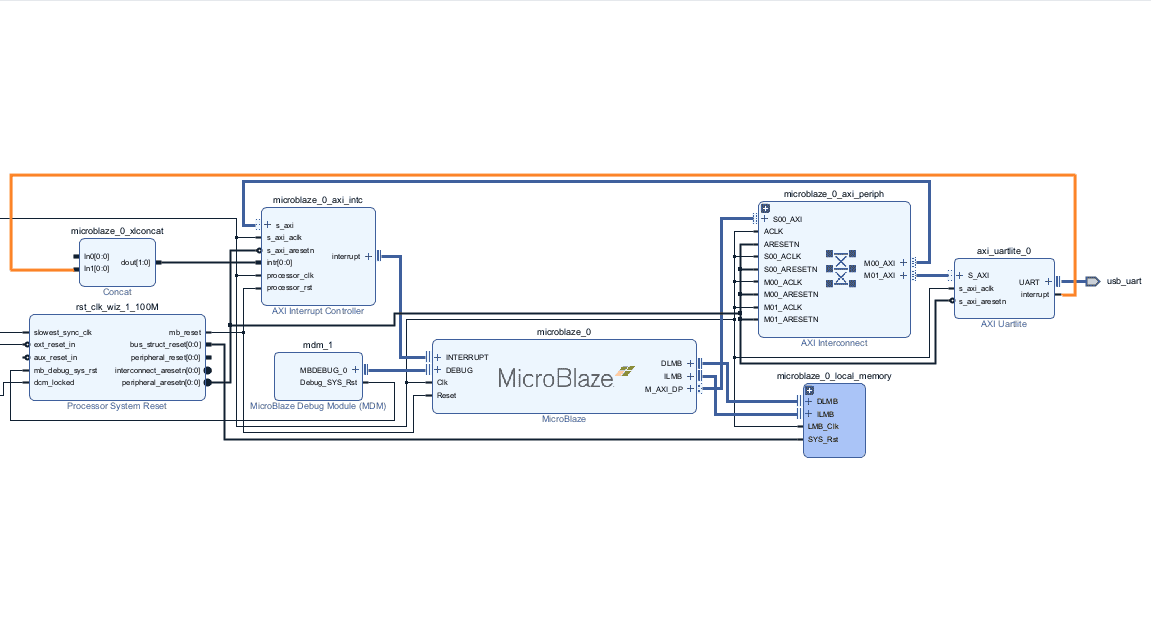Image resolution: width=1151 pixels, height=635 pixels.
Task: Expand interrupt output on AXI Interrupt Controller
Action: (368, 256)
